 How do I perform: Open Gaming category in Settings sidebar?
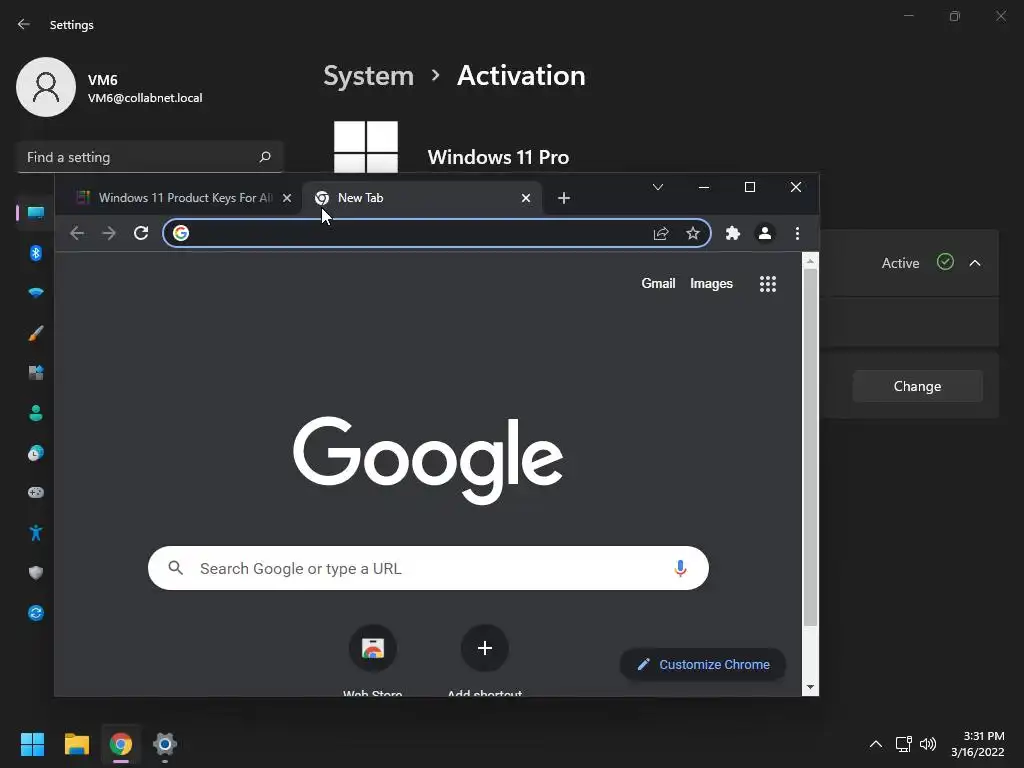point(36,492)
